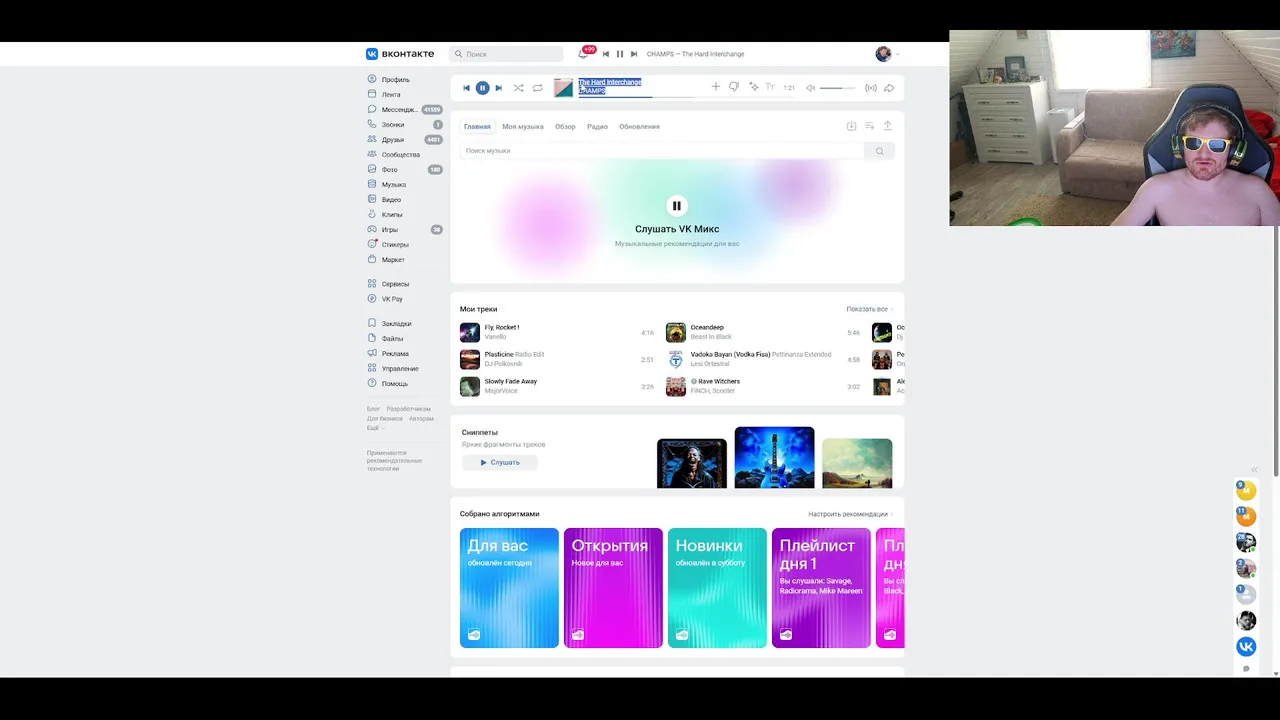Viewport: 1280px width, 720px height.
Task: Dislike the current track
Action: [x=733, y=87]
